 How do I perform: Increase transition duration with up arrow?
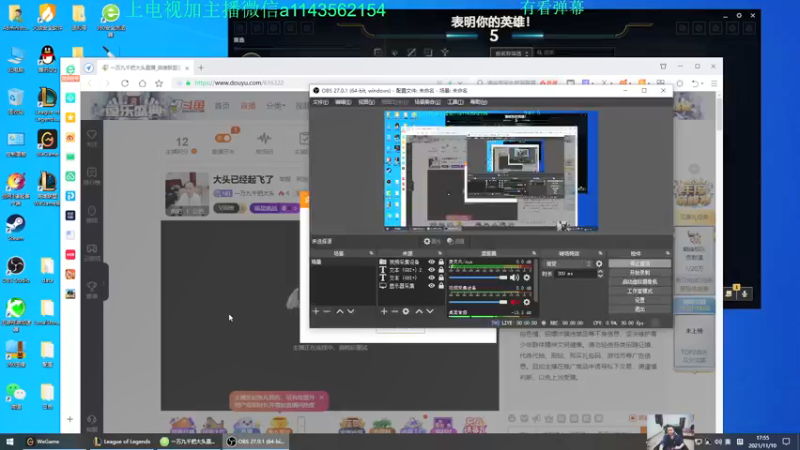point(600,271)
